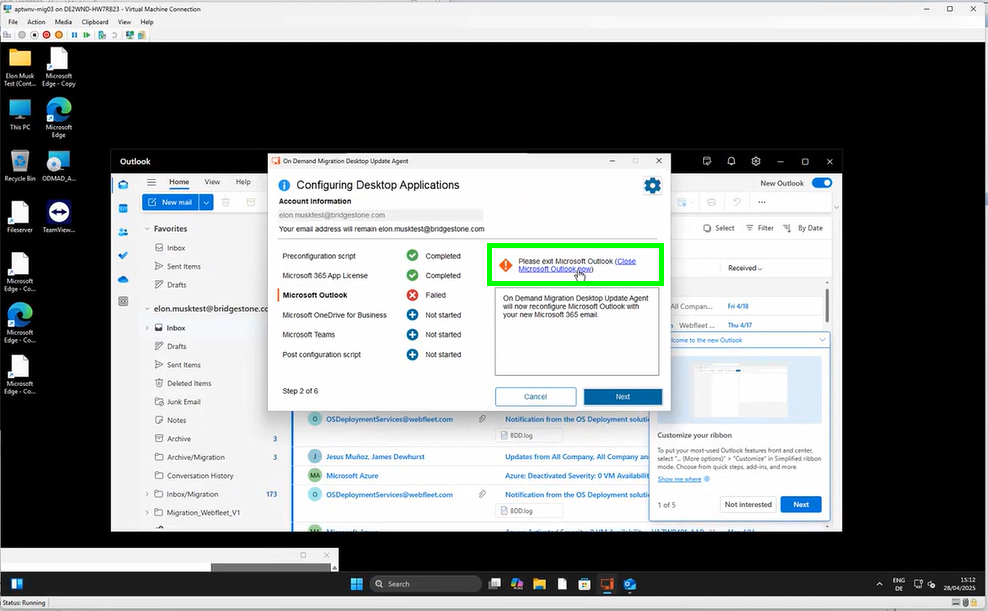Open the Microsoft Azure sender email
The height and width of the screenshot is (611, 988).
pyautogui.click(x=352, y=476)
